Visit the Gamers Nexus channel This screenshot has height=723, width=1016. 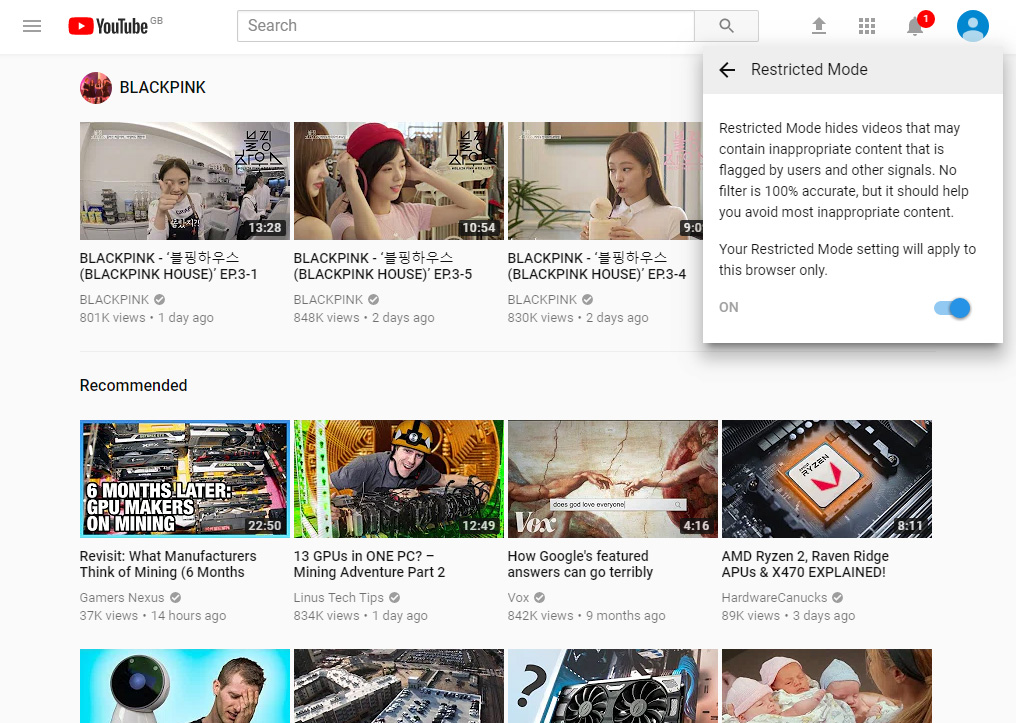(122, 597)
